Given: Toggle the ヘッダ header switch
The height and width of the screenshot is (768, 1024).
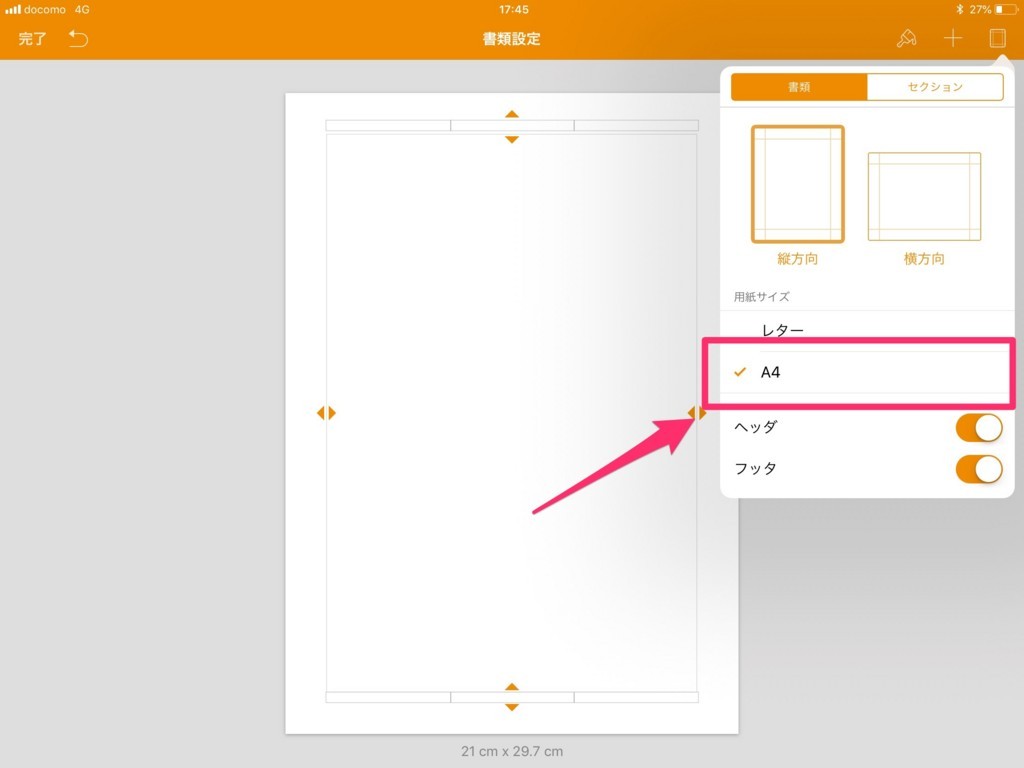Looking at the screenshot, I should pos(979,428).
